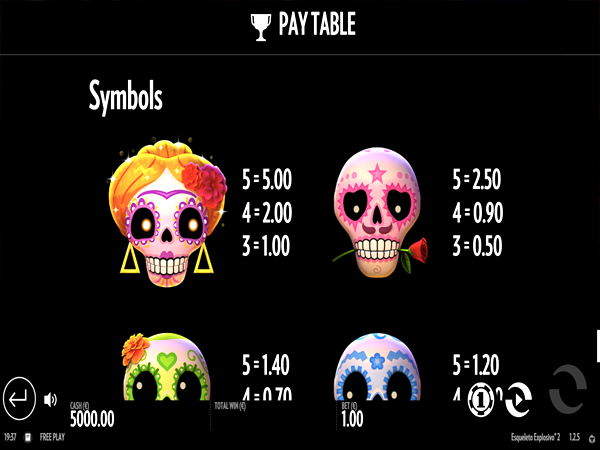Select the pink skull holding a rose
Image resolution: width=600 pixels, height=450 pixels.
coord(380,212)
